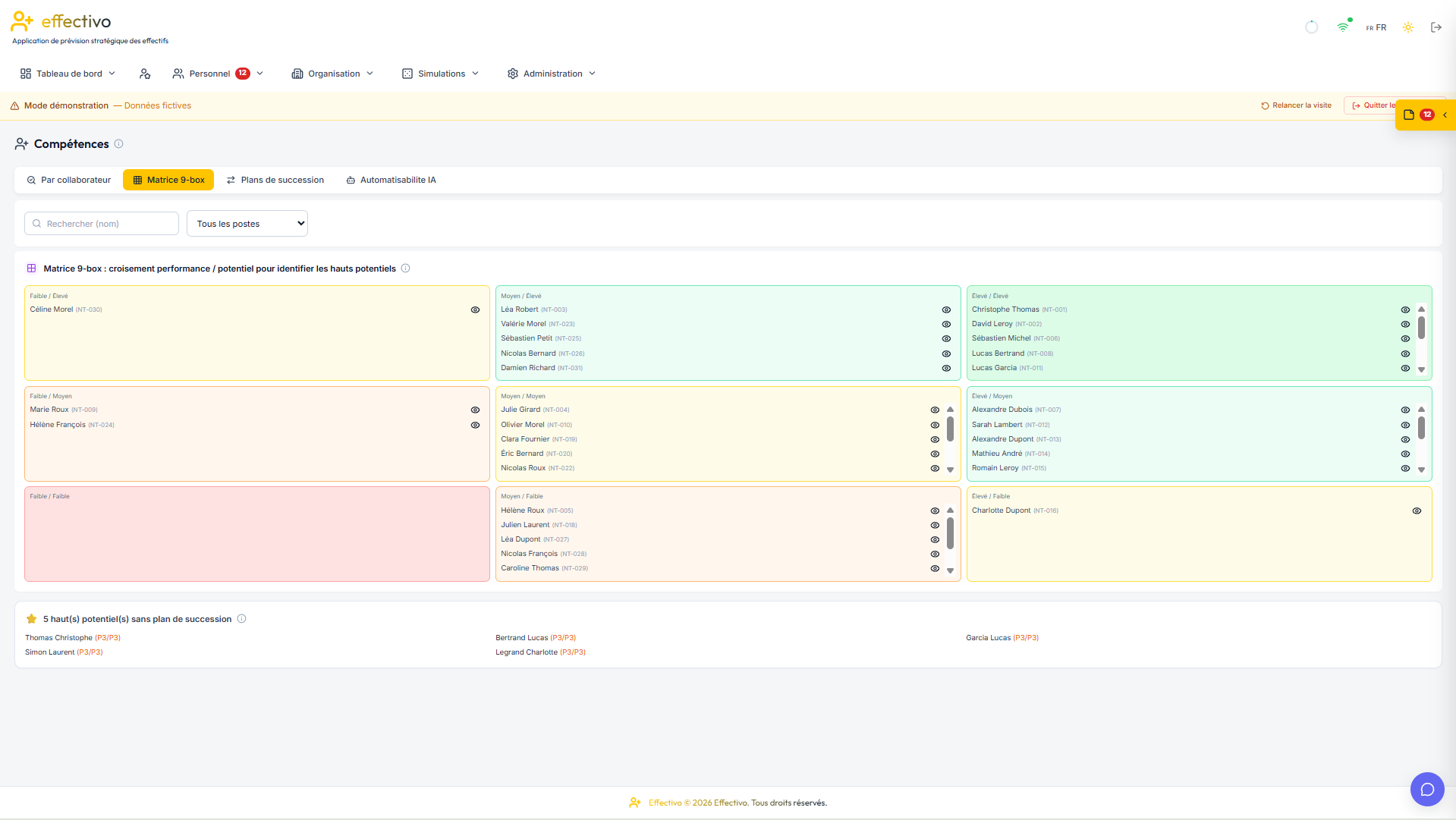Image resolution: width=1456 pixels, height=820 pixels.
Task: View Marie Roux via eye icon
Action: (x=475, y=410)
